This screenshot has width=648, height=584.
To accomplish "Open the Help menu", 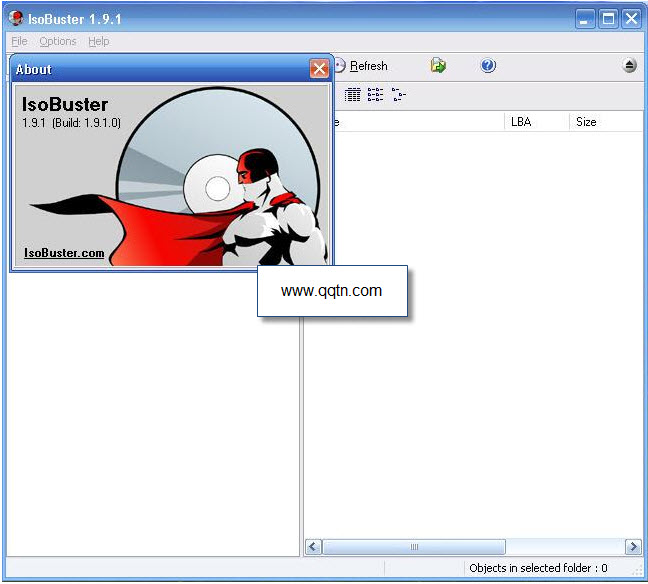I will click(x=99, y=41).
